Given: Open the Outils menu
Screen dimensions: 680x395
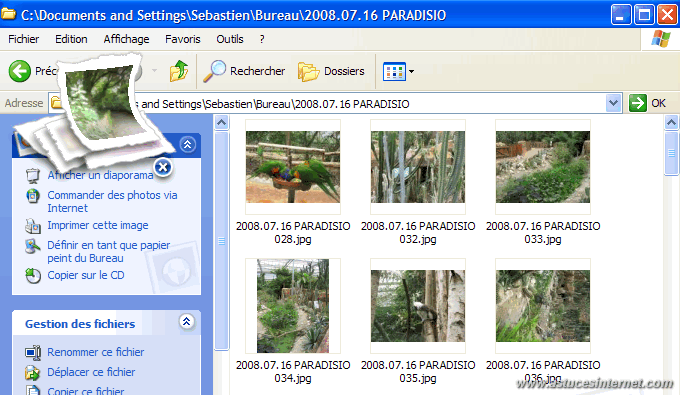Looking at the screenshot, I should [x=230, y=39].
